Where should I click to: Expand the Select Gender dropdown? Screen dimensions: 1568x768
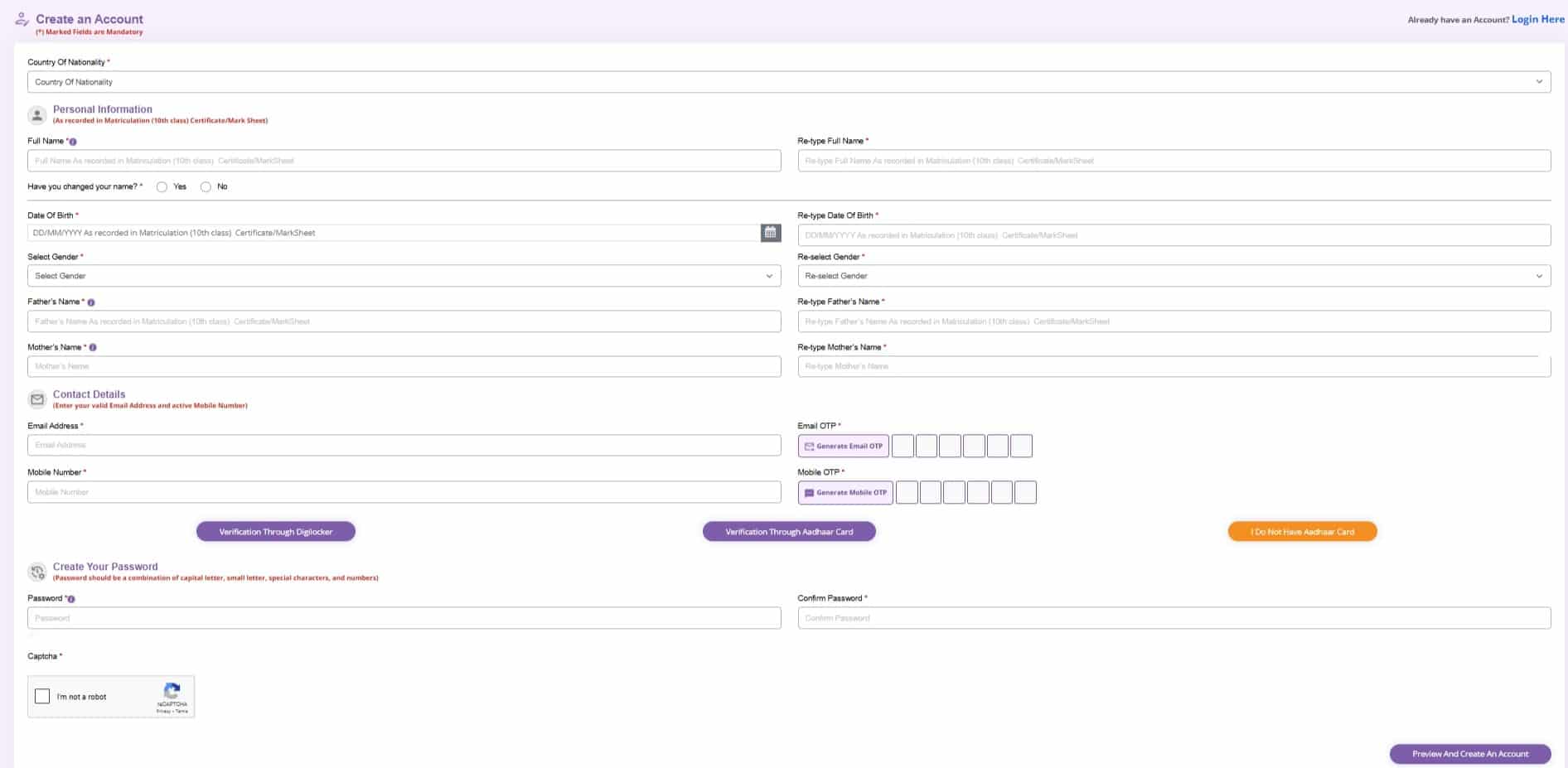coord(404,276)
